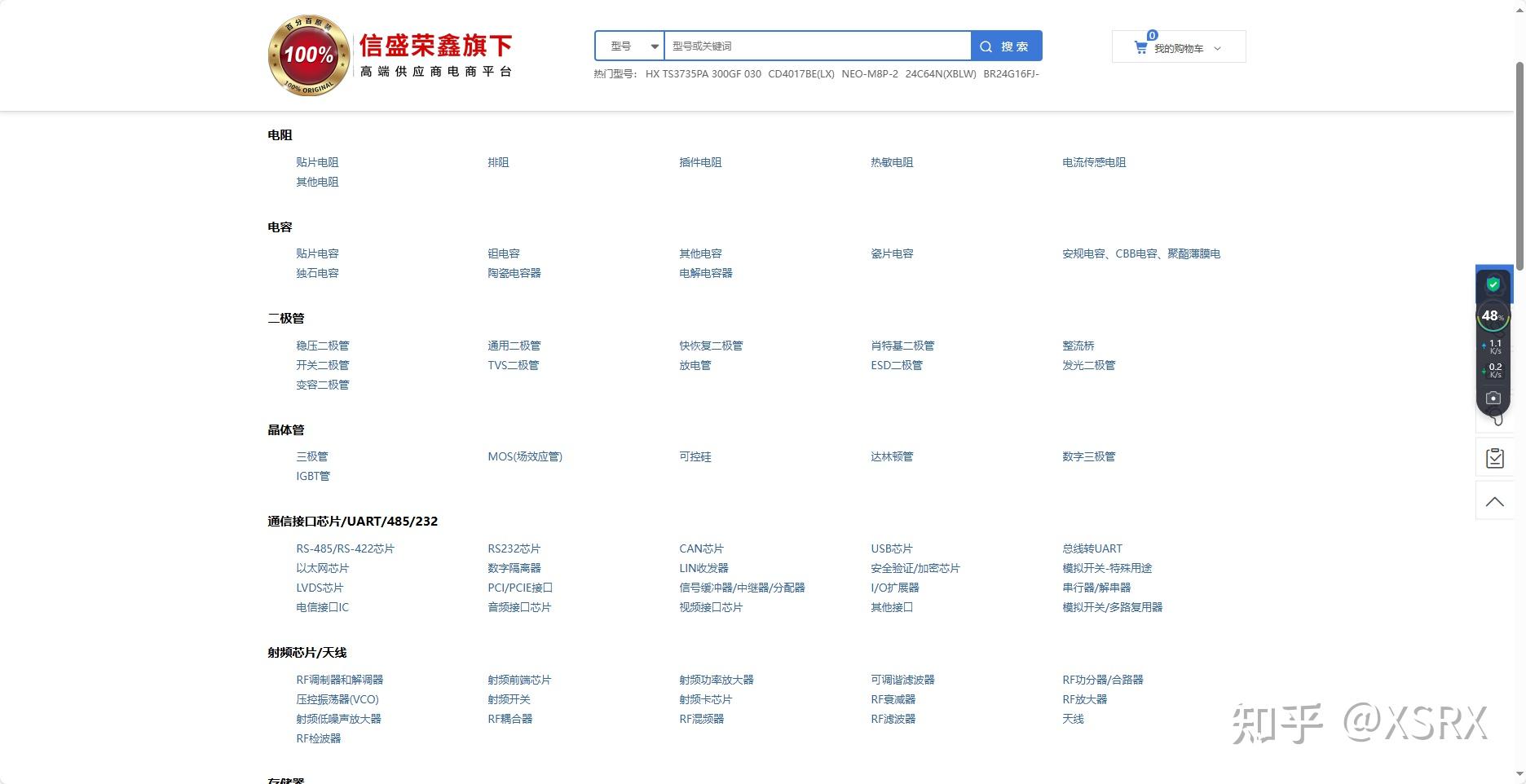This screenshot has height=784, width=1526.
Task: Focus the 型号或关键词 search input
Action: tap(818, 46)
